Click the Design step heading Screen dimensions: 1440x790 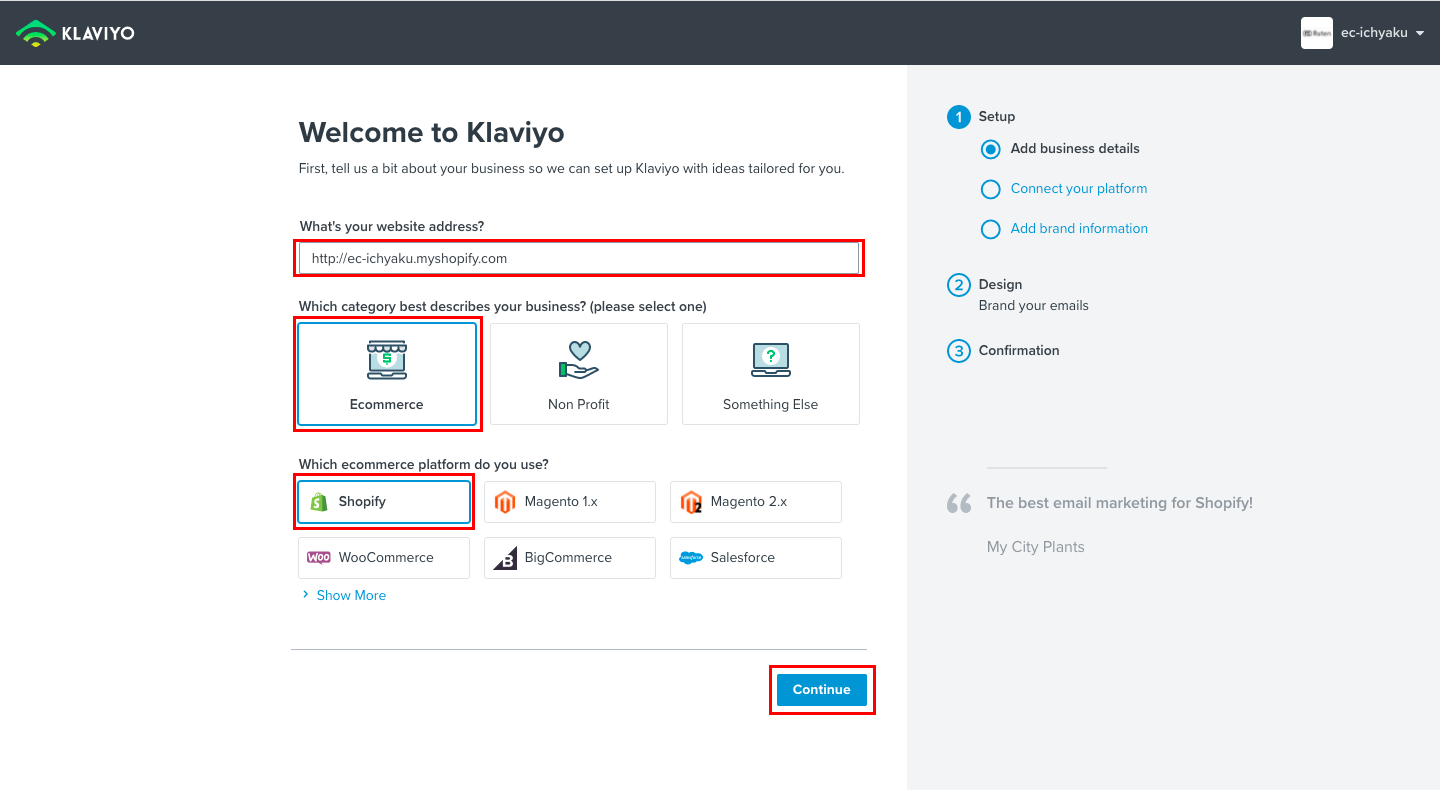[1000, 285]
